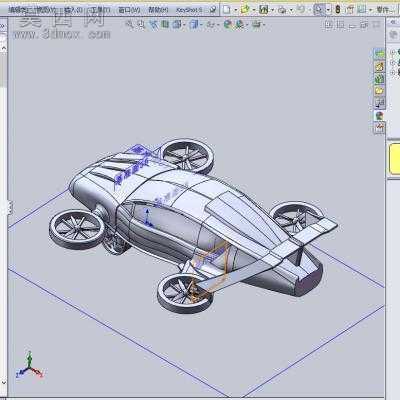Click the Zoom to Fit view icon
Image resolution: width=400 pixels, height=400 pixels.
tap(129, 24)
